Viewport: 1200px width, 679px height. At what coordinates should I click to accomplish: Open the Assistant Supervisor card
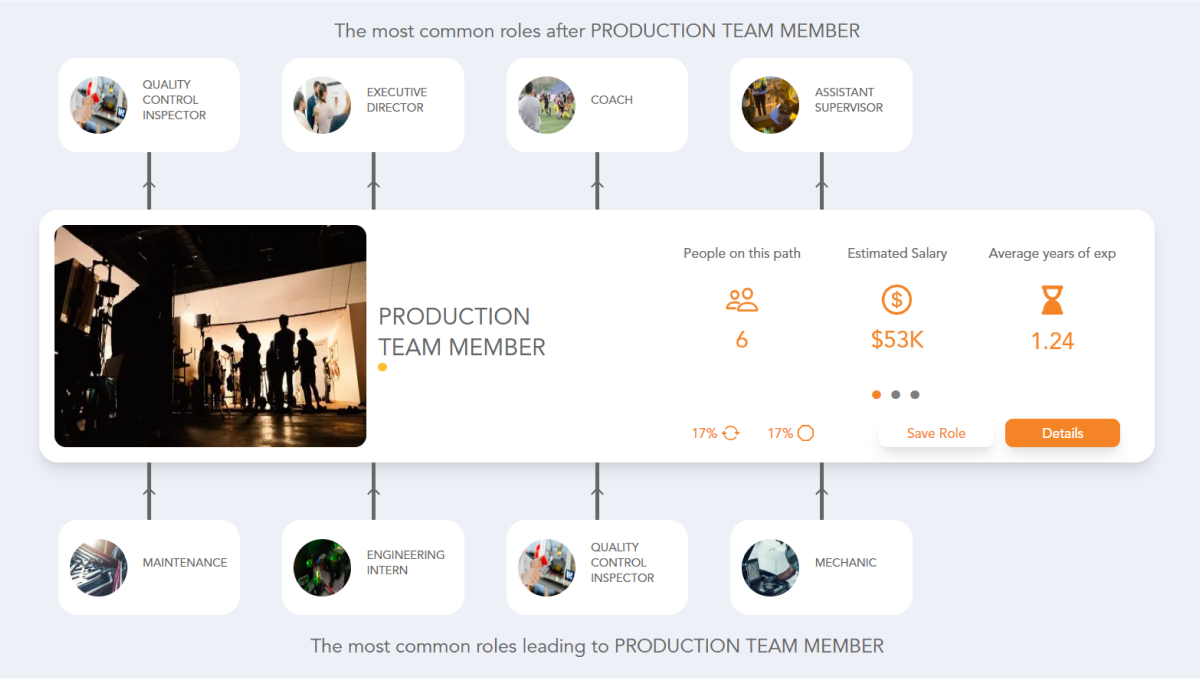click(x=820, y=104)
